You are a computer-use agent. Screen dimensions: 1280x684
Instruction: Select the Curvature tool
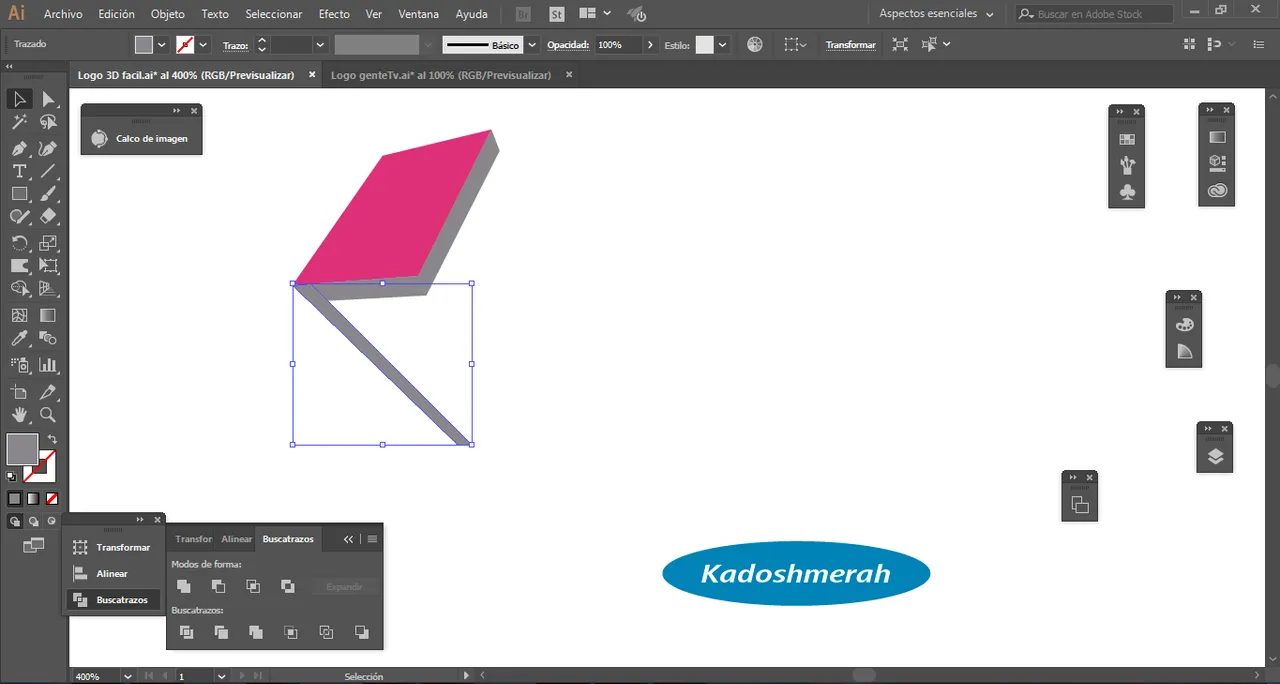click(x=48, y=148)
